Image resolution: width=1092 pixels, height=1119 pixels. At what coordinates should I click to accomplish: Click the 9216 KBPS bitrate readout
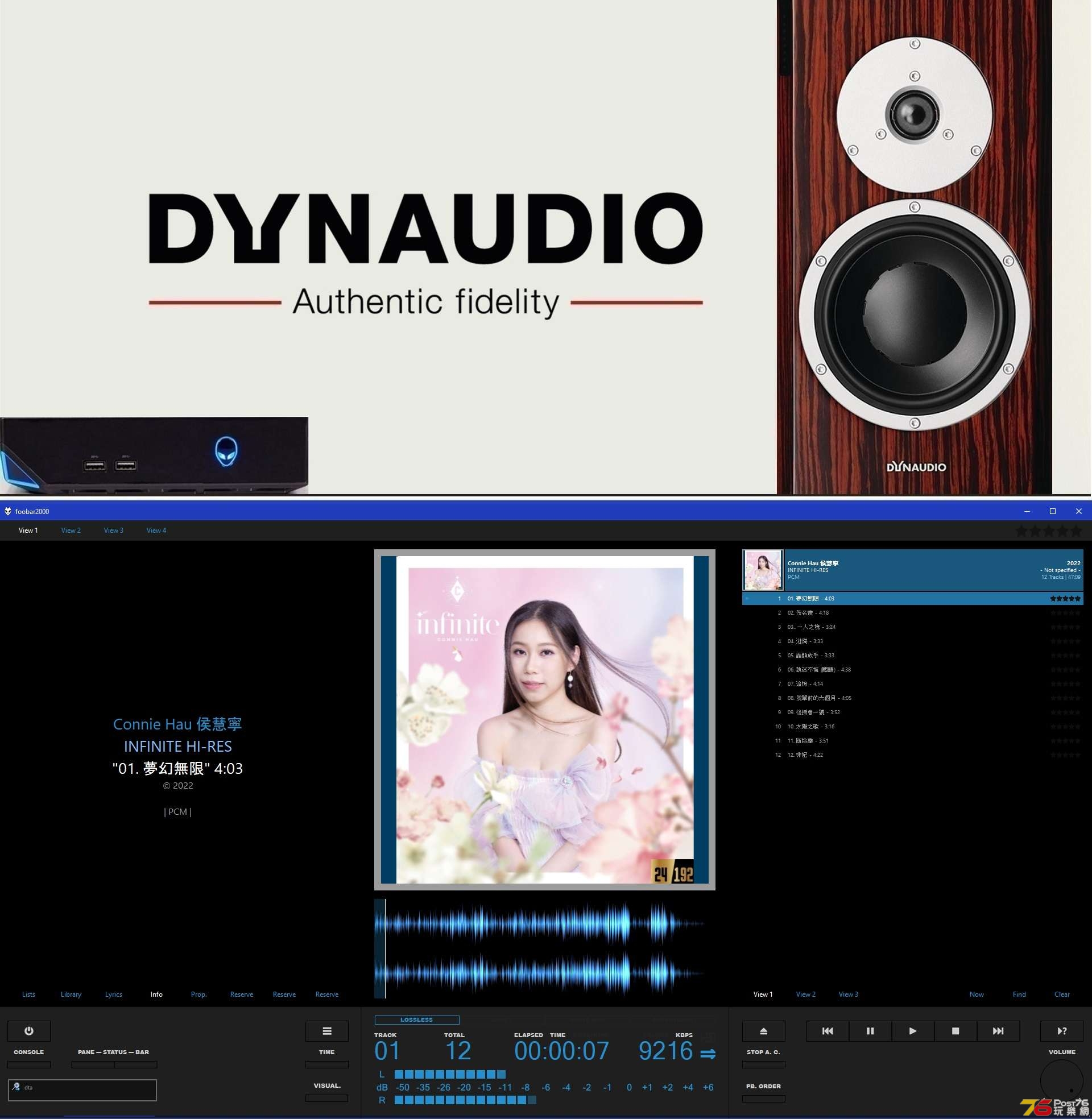coord(666,1051)
